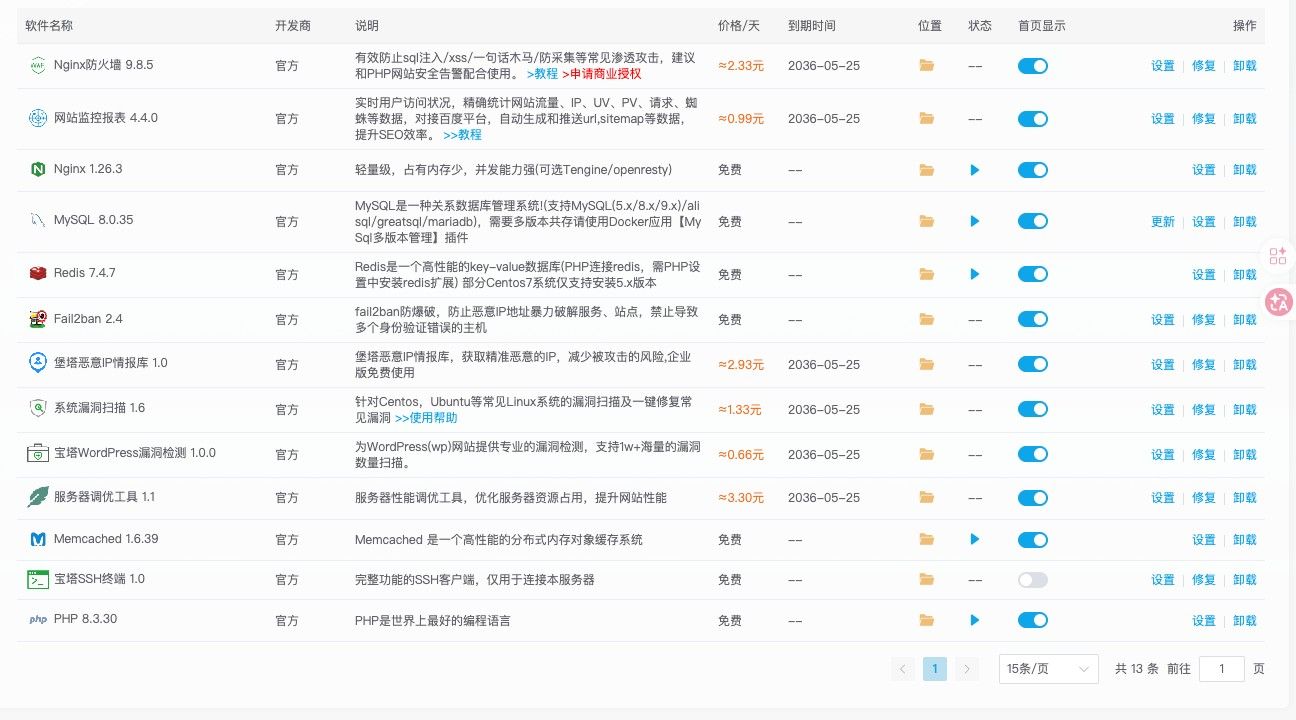The height and width of the screenshot is (720, 1296).
Task: Click the Memcached M logo icon
Action: (x=37, y=539)
